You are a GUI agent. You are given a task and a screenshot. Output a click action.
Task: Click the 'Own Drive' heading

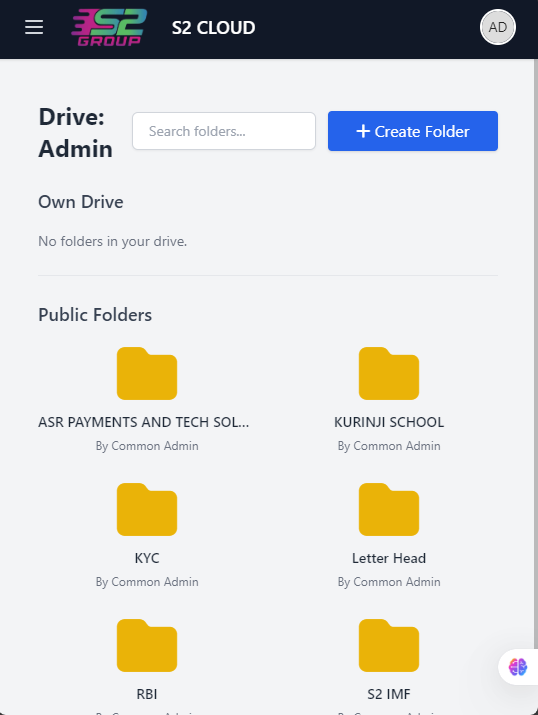(81, 202)
